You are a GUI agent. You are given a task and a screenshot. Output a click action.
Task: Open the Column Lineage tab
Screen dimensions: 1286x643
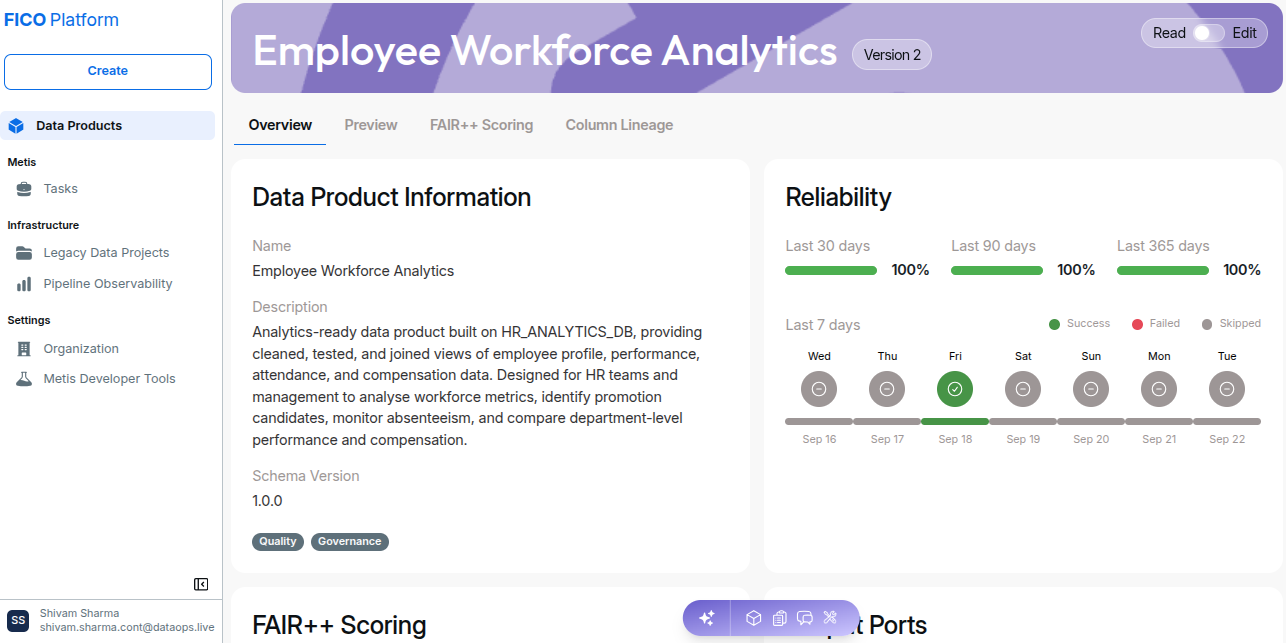tap(619, 125)
